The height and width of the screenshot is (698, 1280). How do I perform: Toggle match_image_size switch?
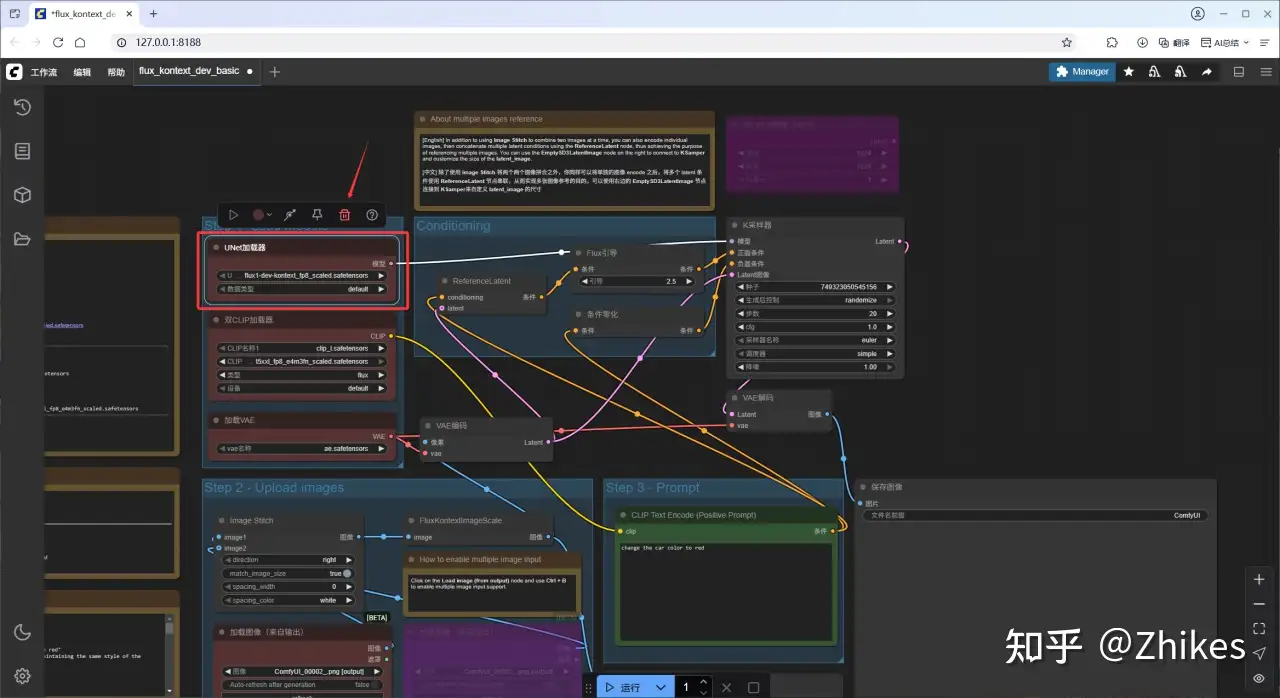pos(347,574)
